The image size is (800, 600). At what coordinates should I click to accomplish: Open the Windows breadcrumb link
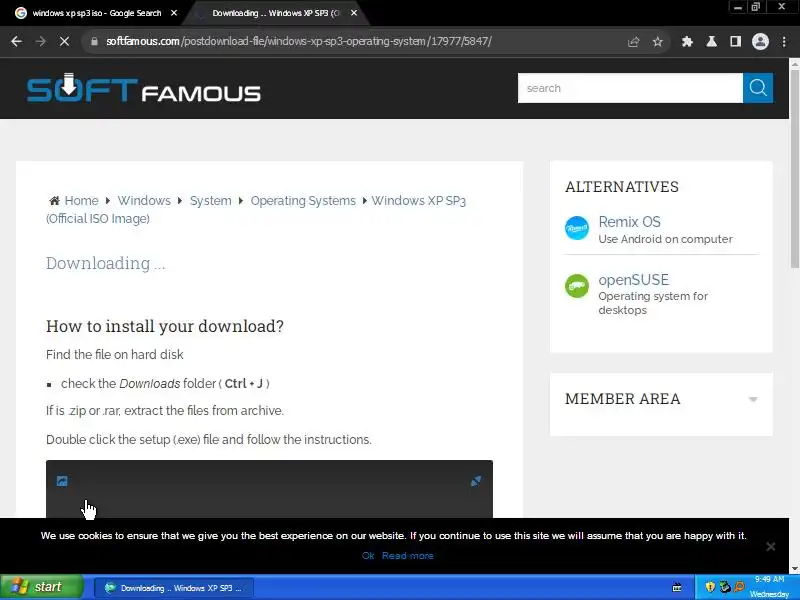(x=144, y=201)
